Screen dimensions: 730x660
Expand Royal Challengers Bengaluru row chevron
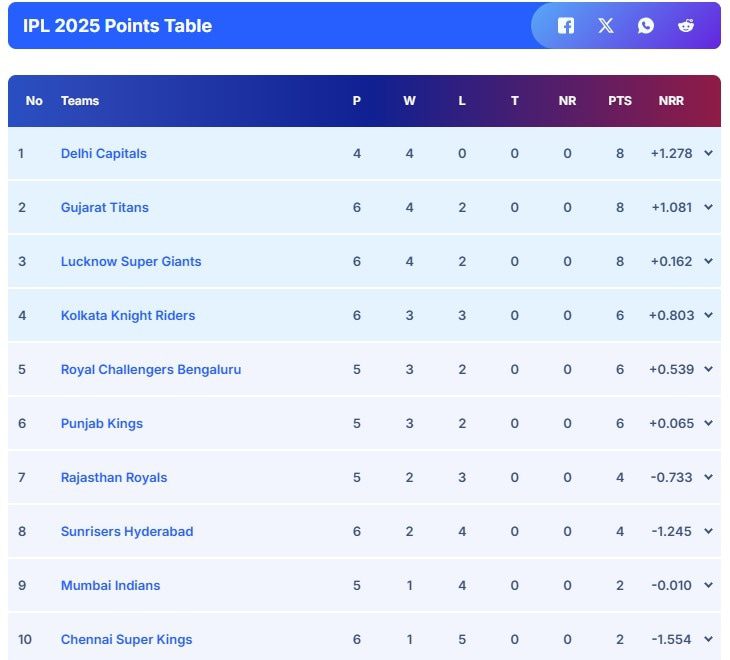point(708,369)
